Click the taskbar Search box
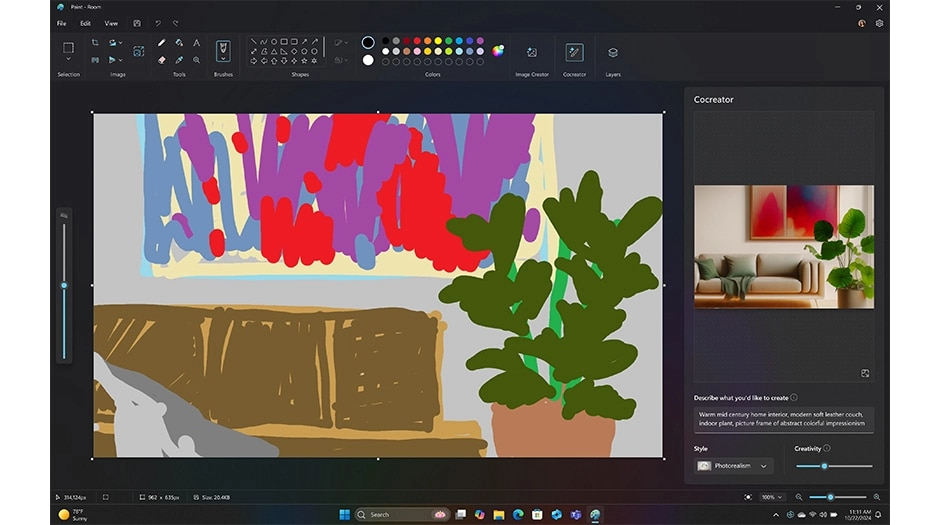 402,514
